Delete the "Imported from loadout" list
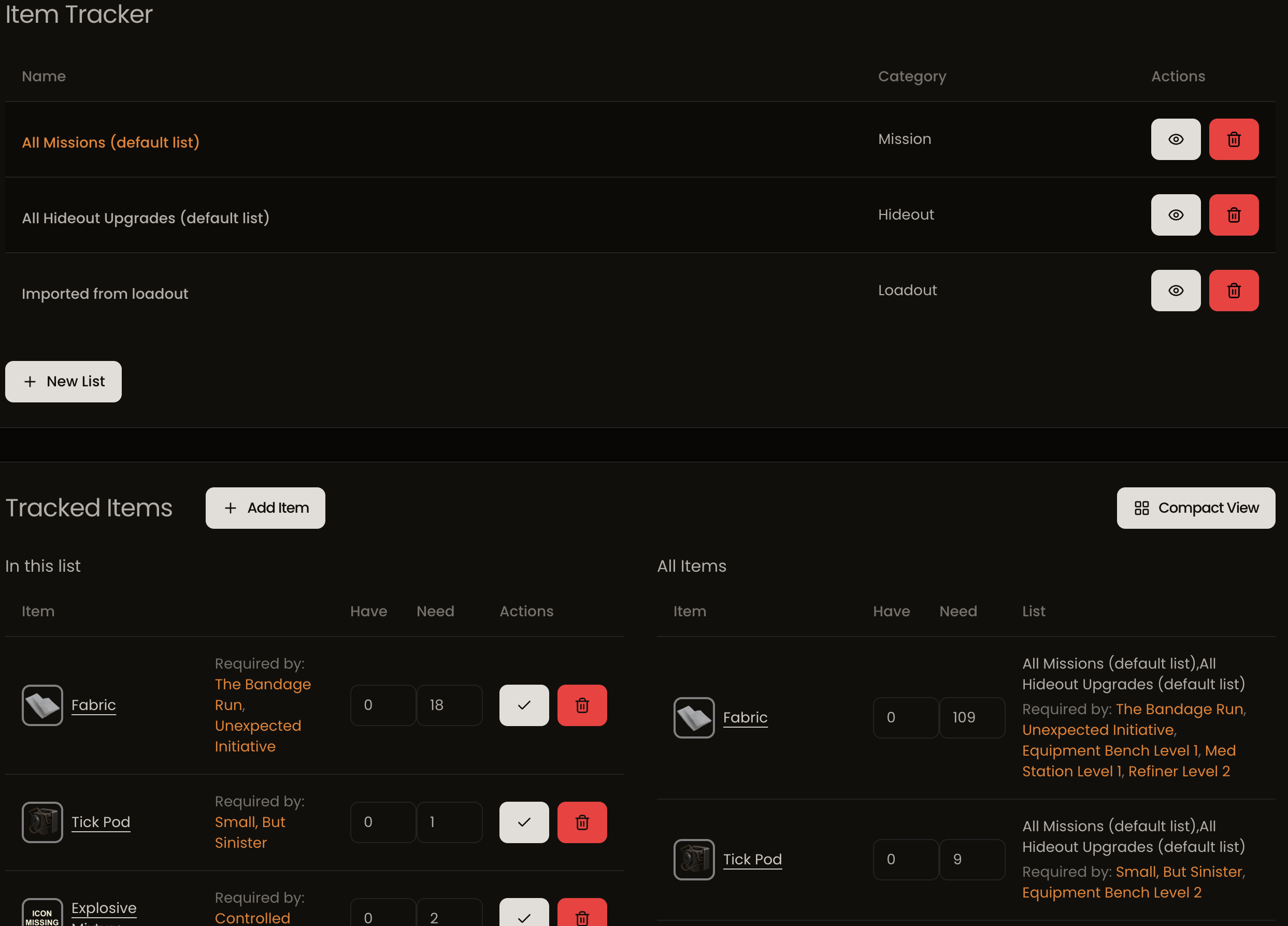 coord(1234,290)
